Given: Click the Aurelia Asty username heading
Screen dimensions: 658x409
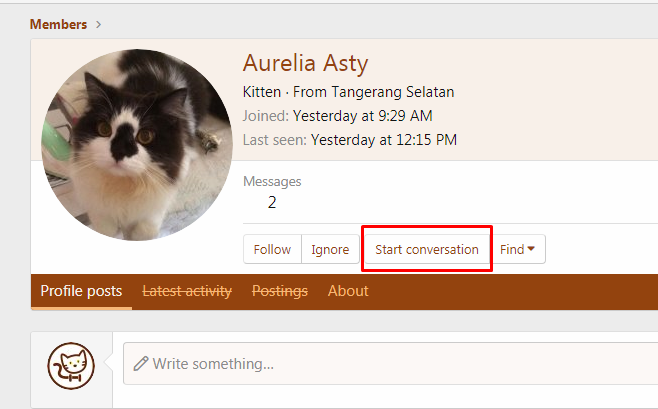Looking at the screenshot, I should [x=306, y=63].
